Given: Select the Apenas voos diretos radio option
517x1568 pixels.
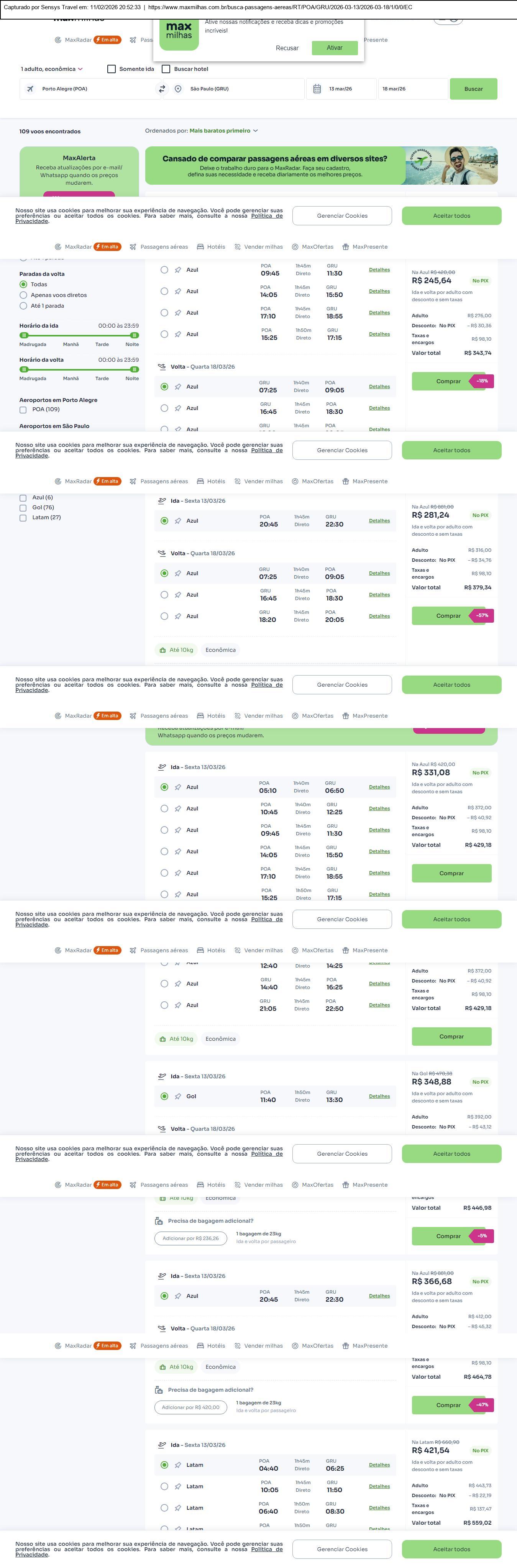Looking at the screenshot, I should (x=24, y=295).
